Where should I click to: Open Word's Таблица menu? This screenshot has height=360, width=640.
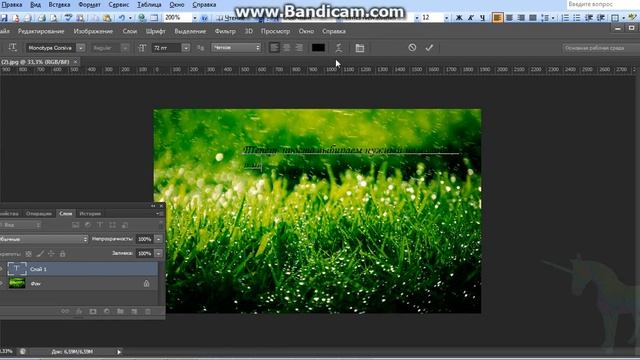pyautogui.click(x=149, y=5)
